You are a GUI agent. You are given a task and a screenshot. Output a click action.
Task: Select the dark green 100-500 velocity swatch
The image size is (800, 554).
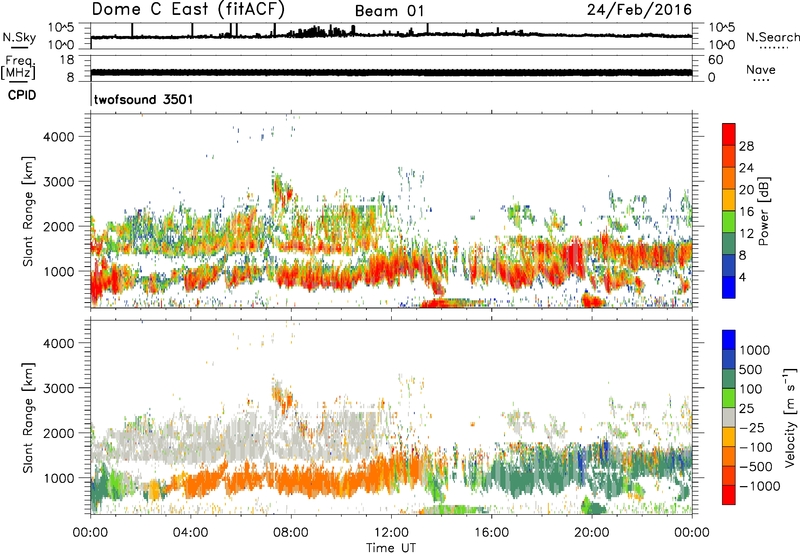(729, 379)
